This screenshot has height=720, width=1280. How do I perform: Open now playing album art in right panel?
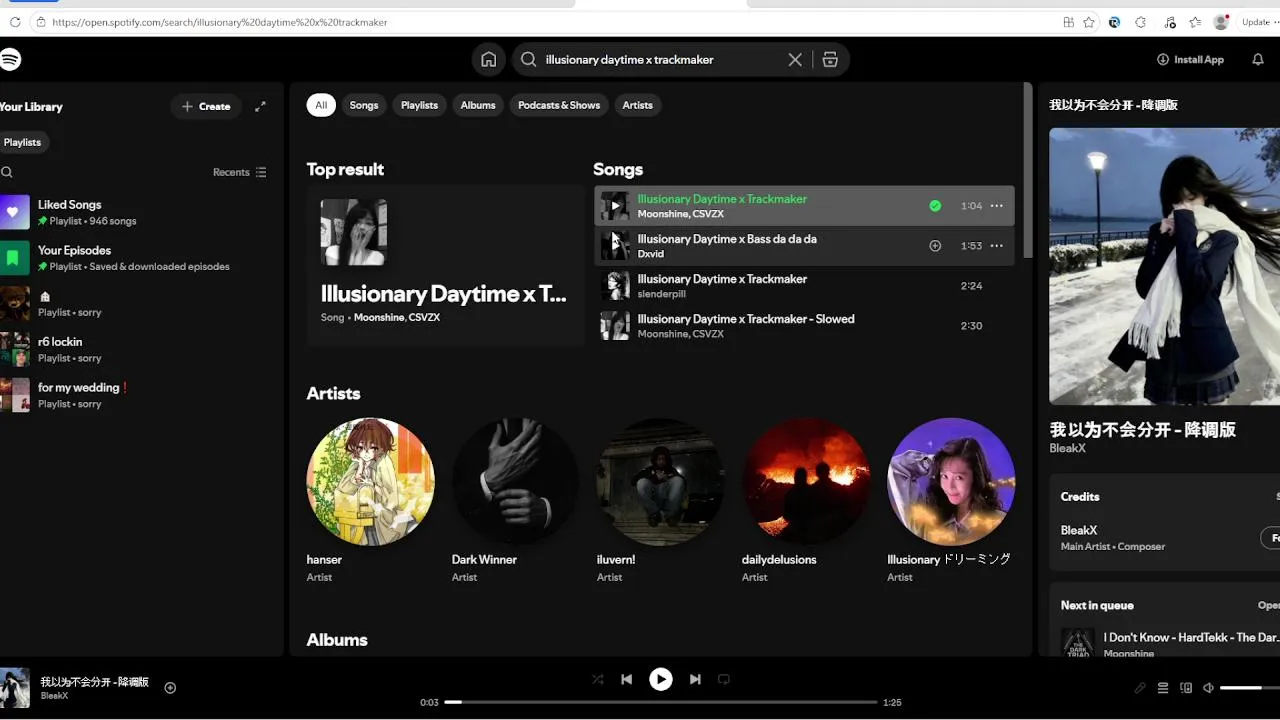point(1164,266)
